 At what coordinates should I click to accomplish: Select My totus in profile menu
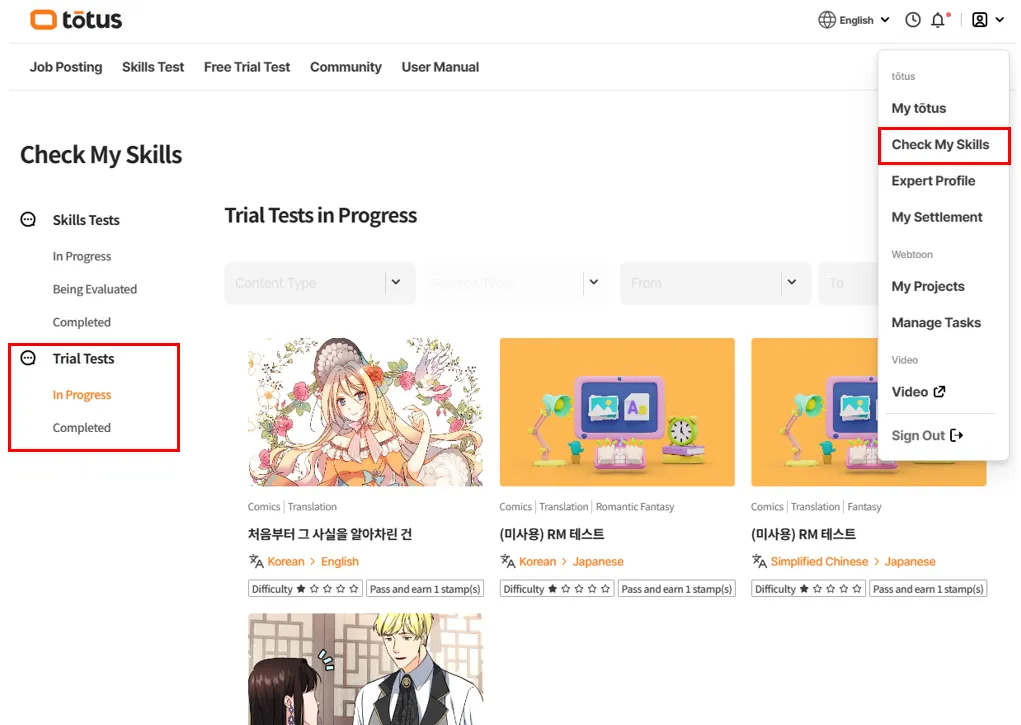[919, 108]
